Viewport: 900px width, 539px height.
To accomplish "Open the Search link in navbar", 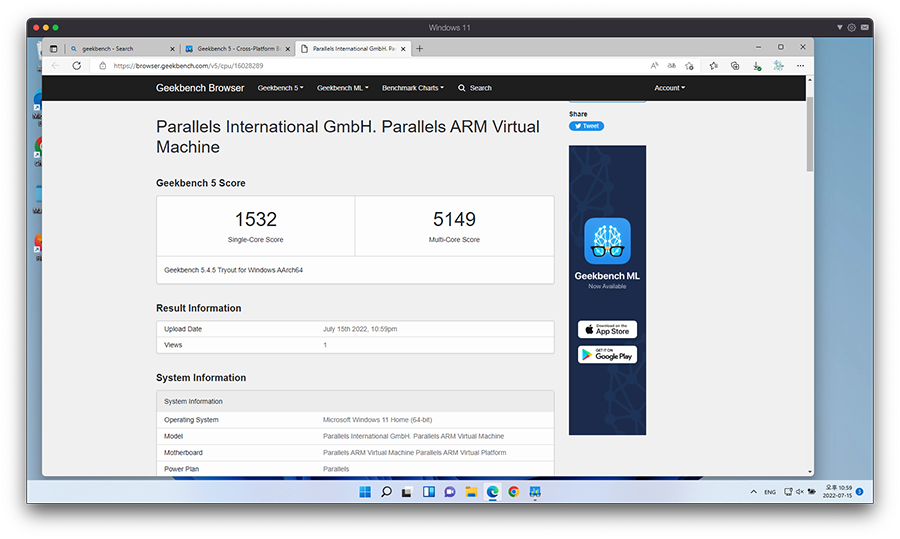I will pyautogui.click(x=475, y=88).
